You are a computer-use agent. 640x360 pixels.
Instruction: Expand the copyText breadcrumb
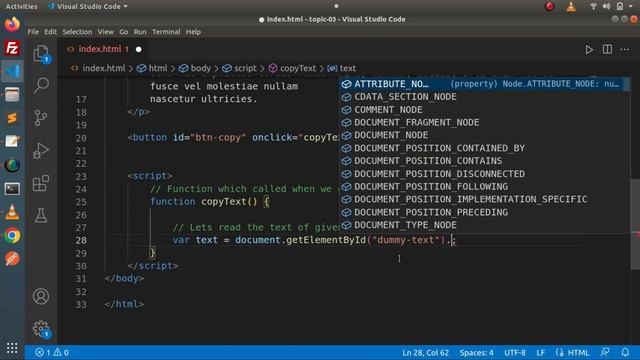tap(293, 68)
